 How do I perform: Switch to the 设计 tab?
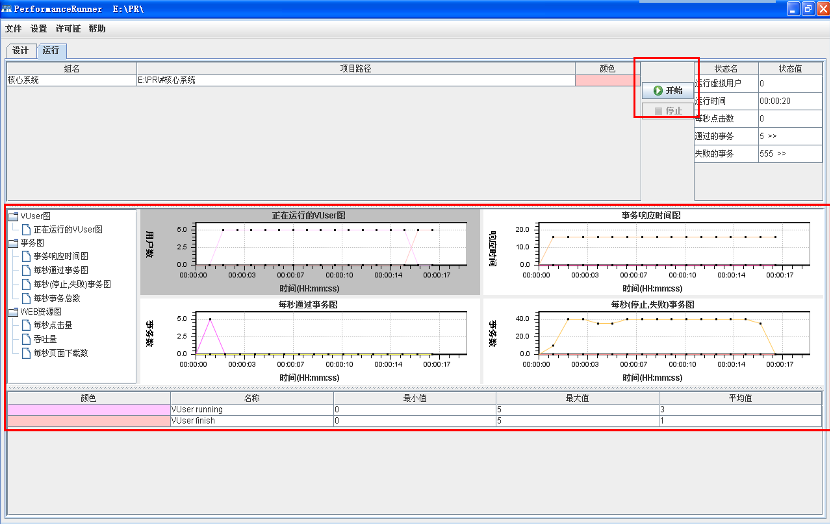pos(20,50)
